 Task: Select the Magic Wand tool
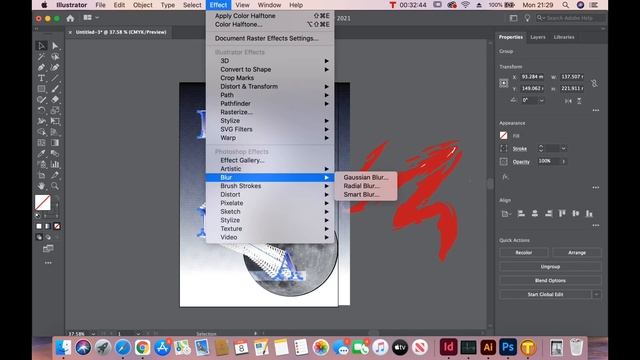pyautogui.click(x=41, y=57)
